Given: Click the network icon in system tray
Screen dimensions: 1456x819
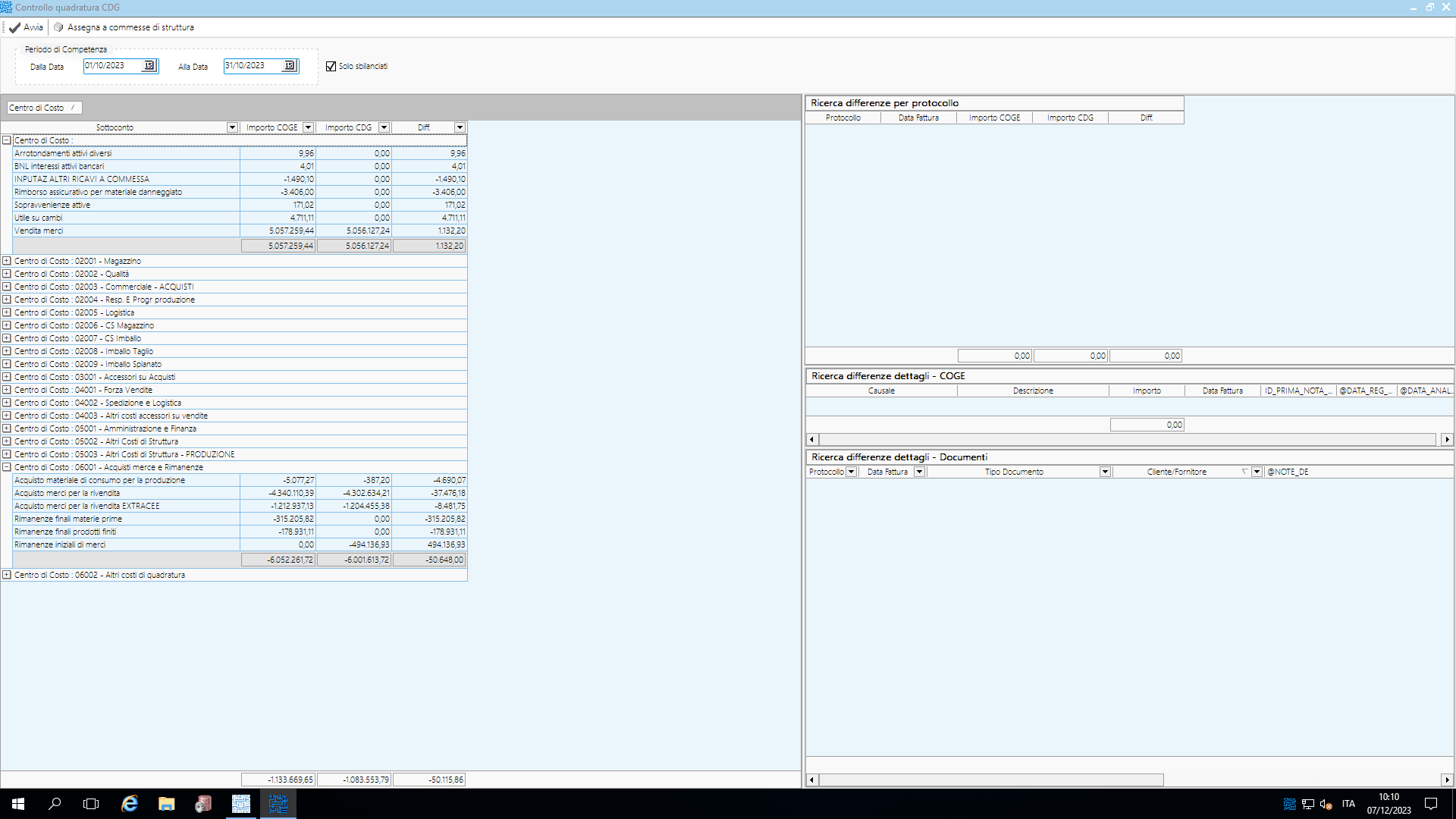Looking at the screenshot, I should tap(1308, 804).
